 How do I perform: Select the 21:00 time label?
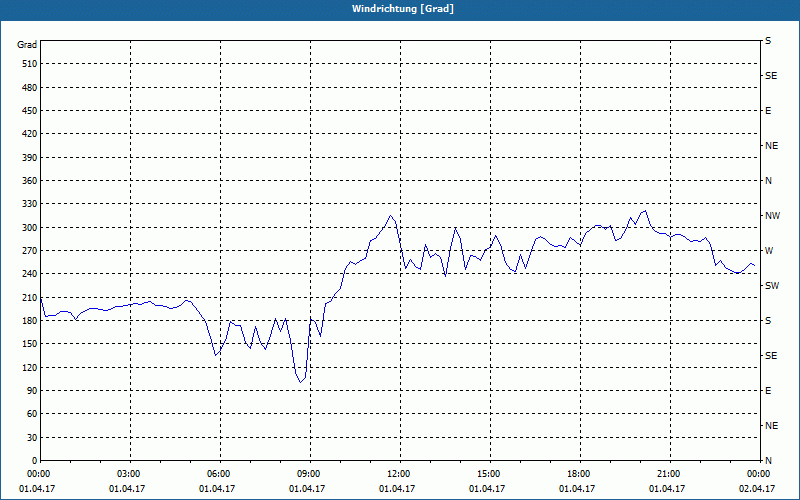point(667,474)
